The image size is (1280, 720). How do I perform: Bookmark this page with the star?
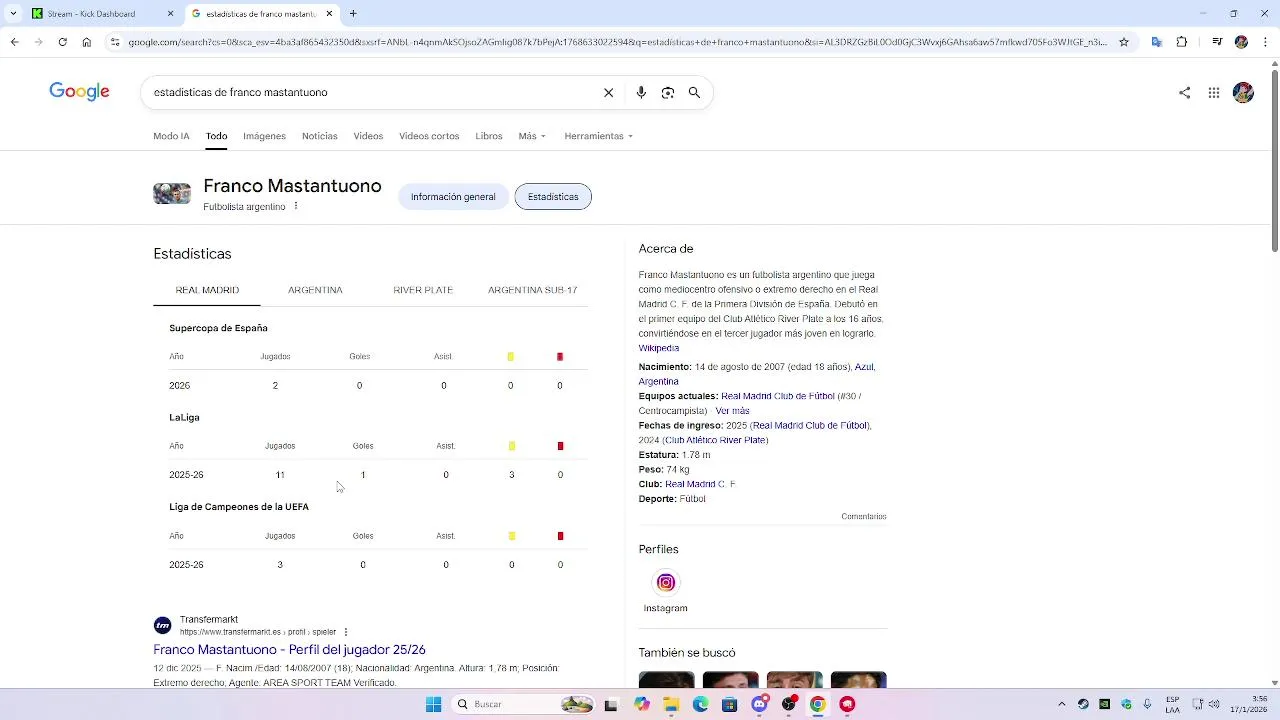1124,42
